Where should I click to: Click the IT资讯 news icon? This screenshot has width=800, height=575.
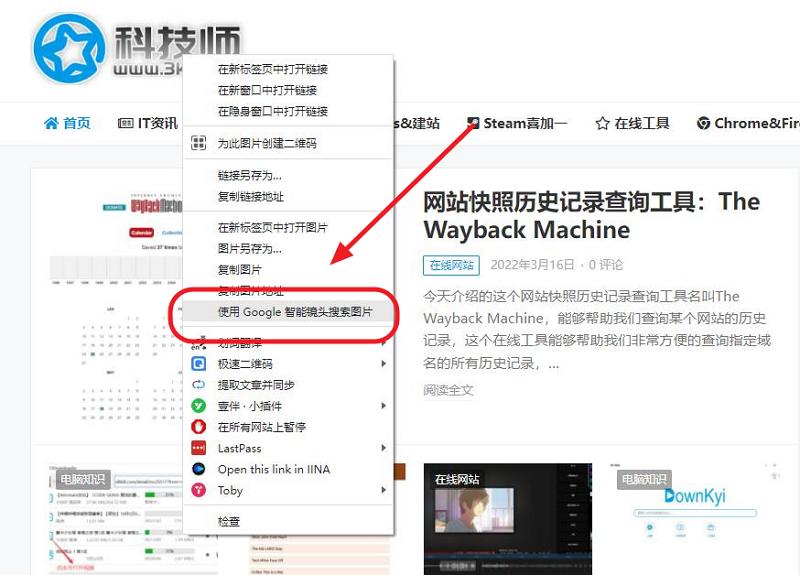point(126,123)
